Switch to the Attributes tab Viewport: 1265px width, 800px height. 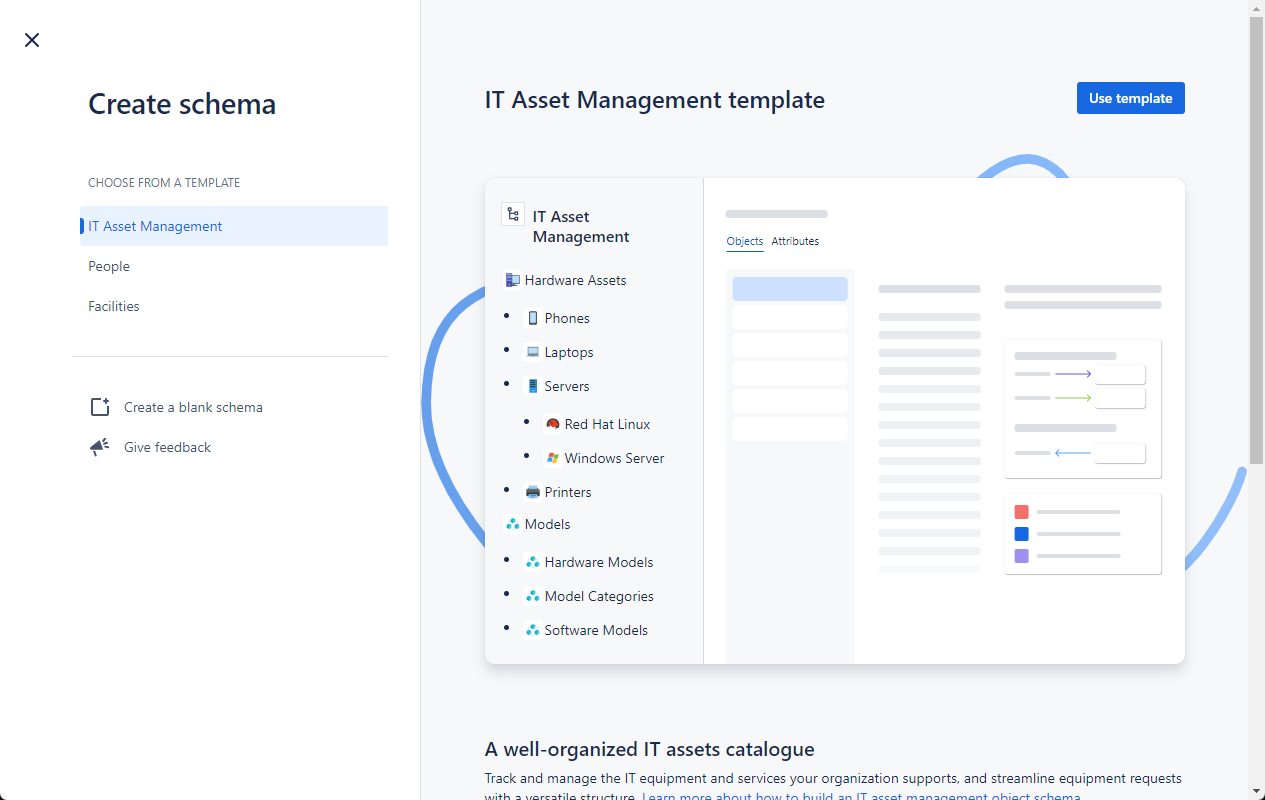pyautogui.click(x=795, y=241)
